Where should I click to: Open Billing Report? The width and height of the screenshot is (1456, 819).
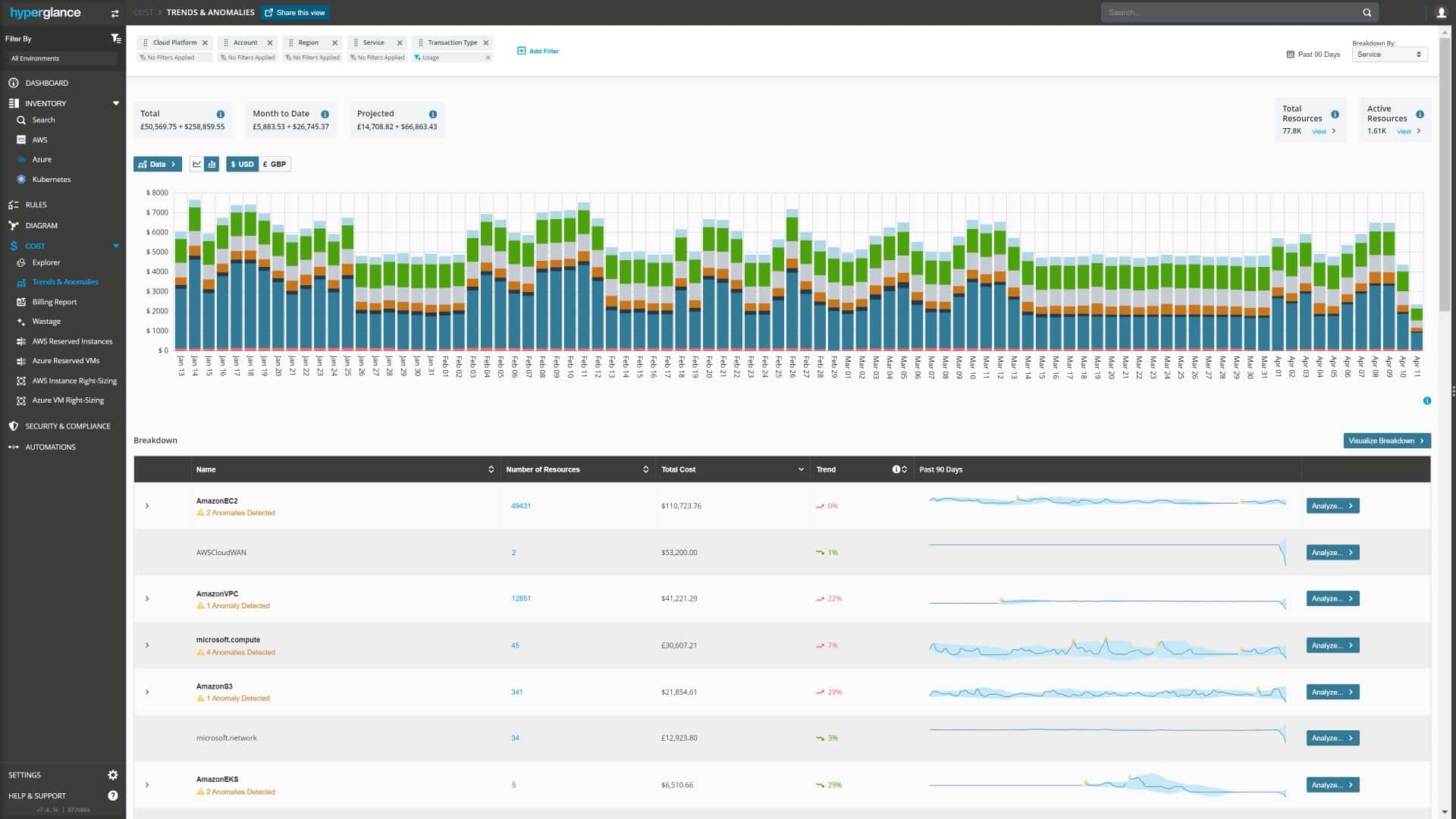(x=54, y=302)
